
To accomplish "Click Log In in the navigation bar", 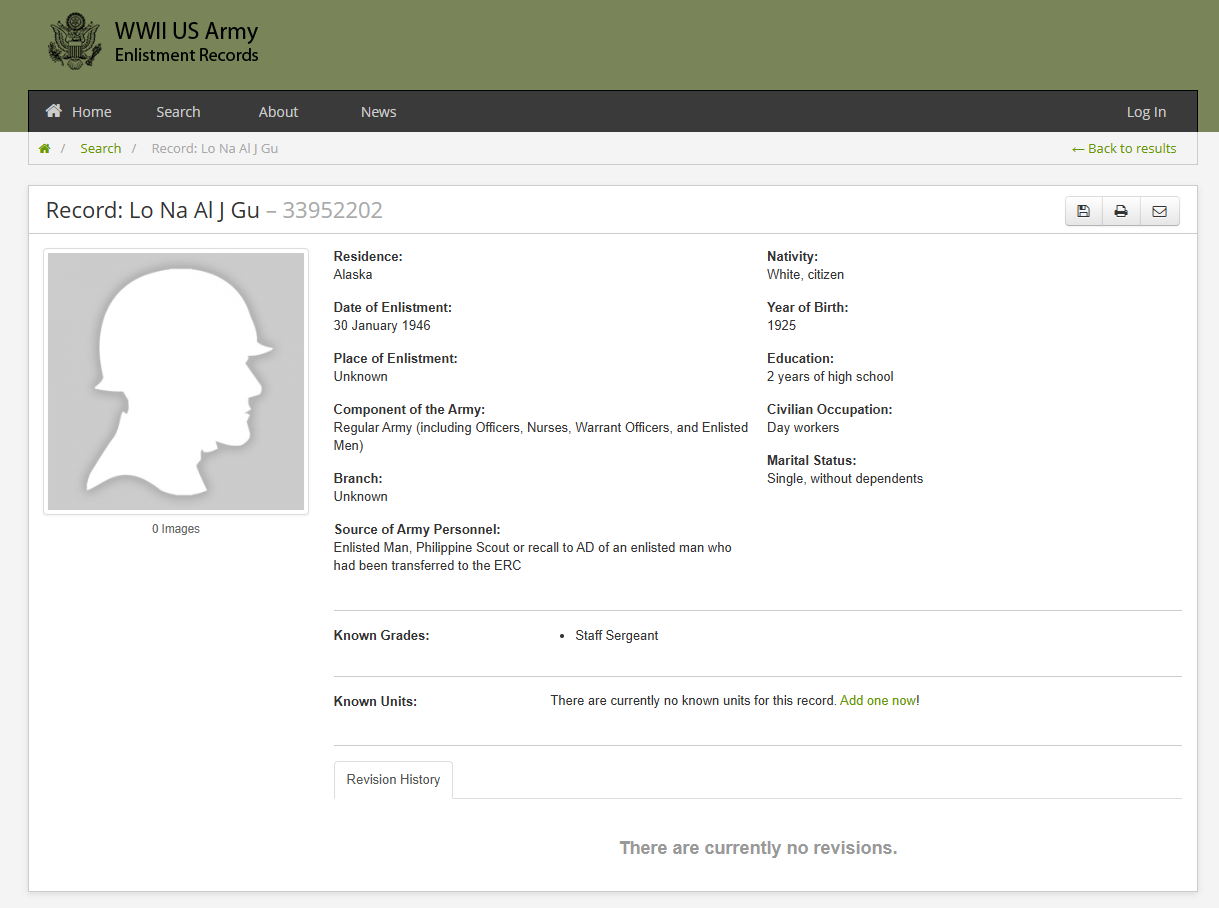I will click(1146, 112).
